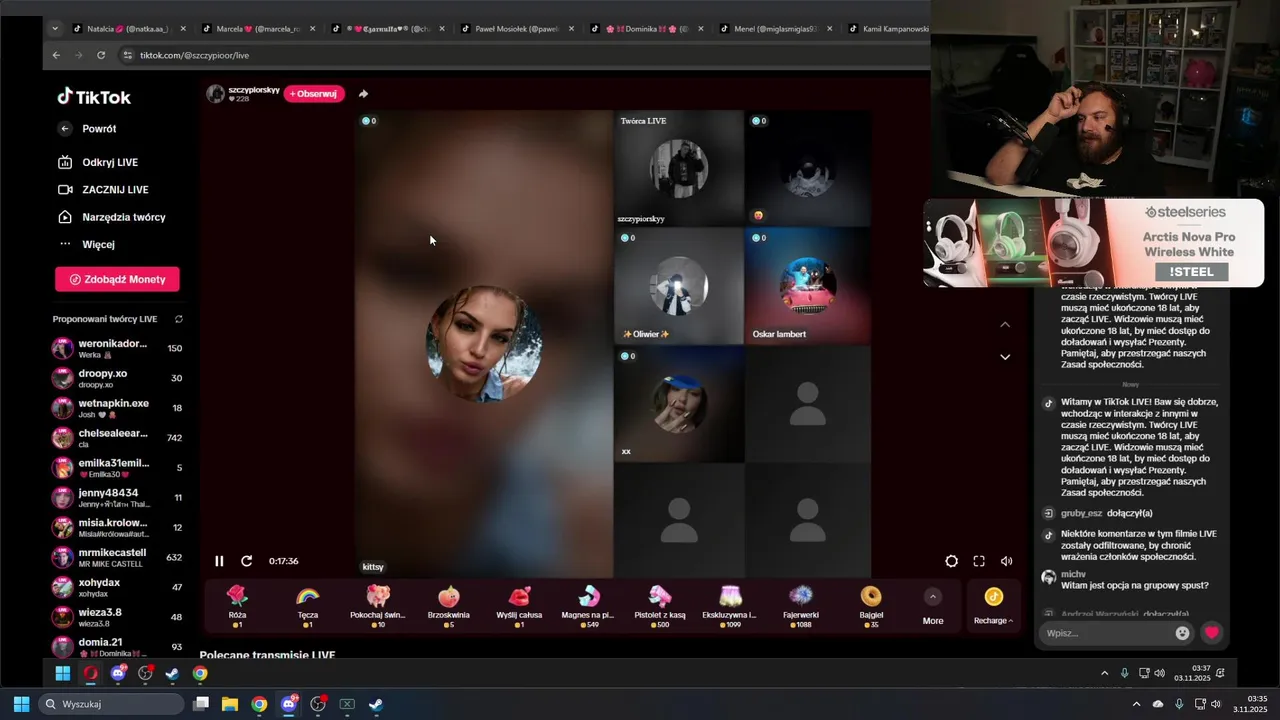The width and height of the screenshot is (1280, 720).
Task: Open the Oskar lambert guest tile
Action: click(807, 286)
